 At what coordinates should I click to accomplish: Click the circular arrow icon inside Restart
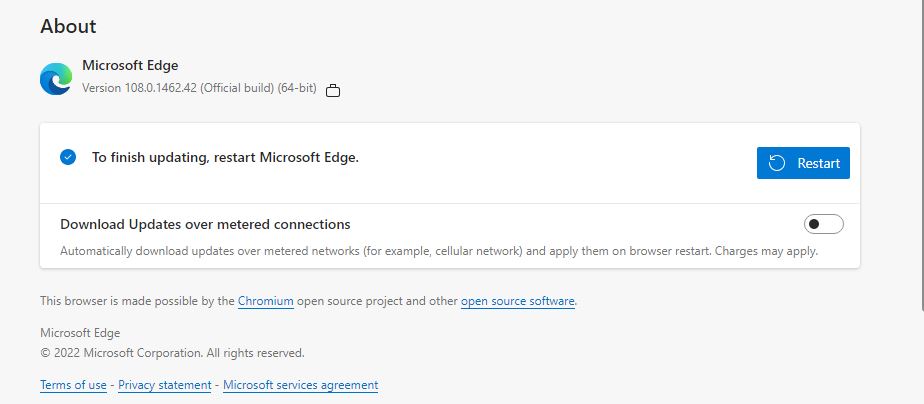click(x=777, y=163)
